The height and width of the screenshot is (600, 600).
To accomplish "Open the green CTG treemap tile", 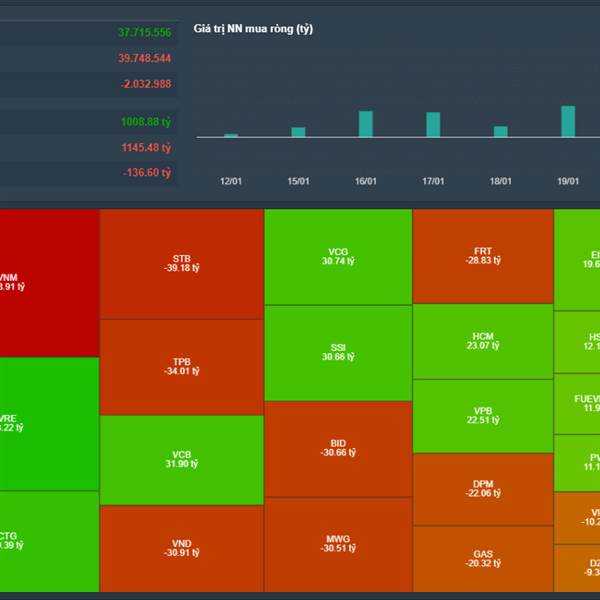I will coord(49,541).
